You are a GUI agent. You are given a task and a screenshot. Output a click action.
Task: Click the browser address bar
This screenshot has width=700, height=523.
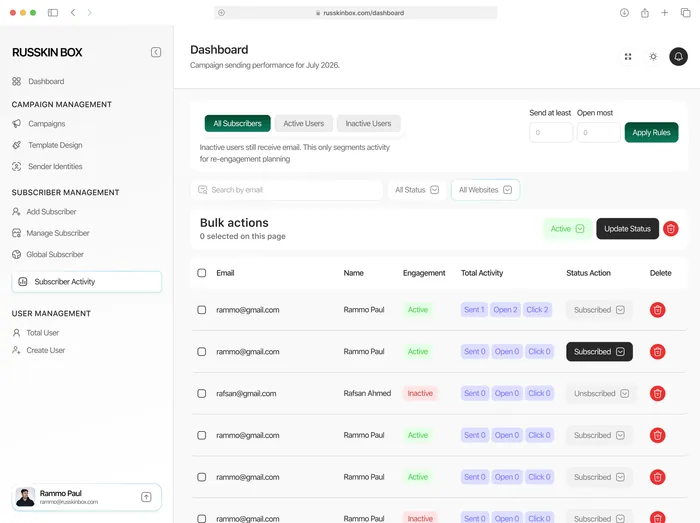(355, 13)
